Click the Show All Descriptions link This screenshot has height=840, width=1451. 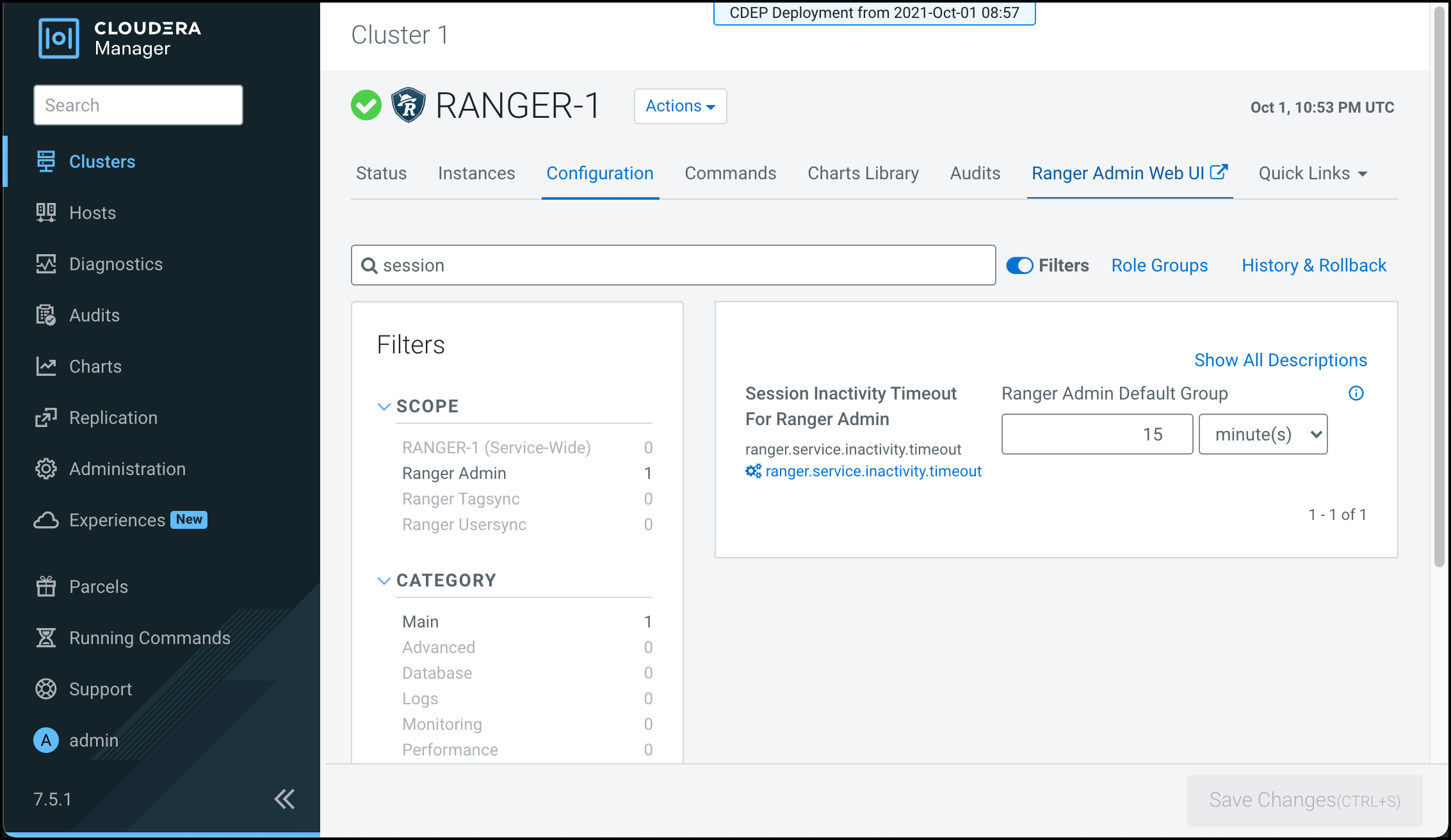coord(1280,360)
